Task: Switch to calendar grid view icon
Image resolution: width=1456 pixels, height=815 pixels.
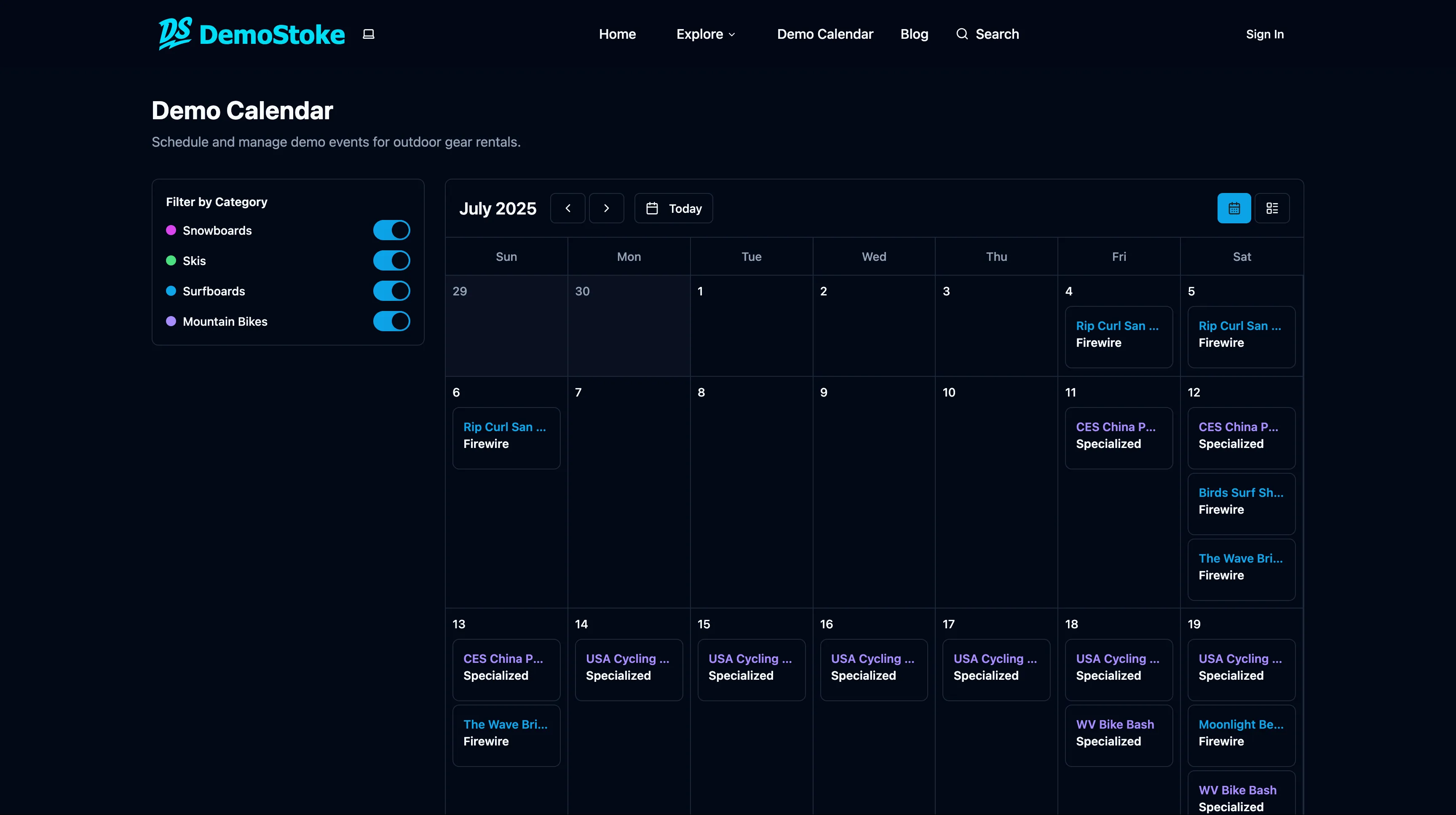Action: point(1234,208)
